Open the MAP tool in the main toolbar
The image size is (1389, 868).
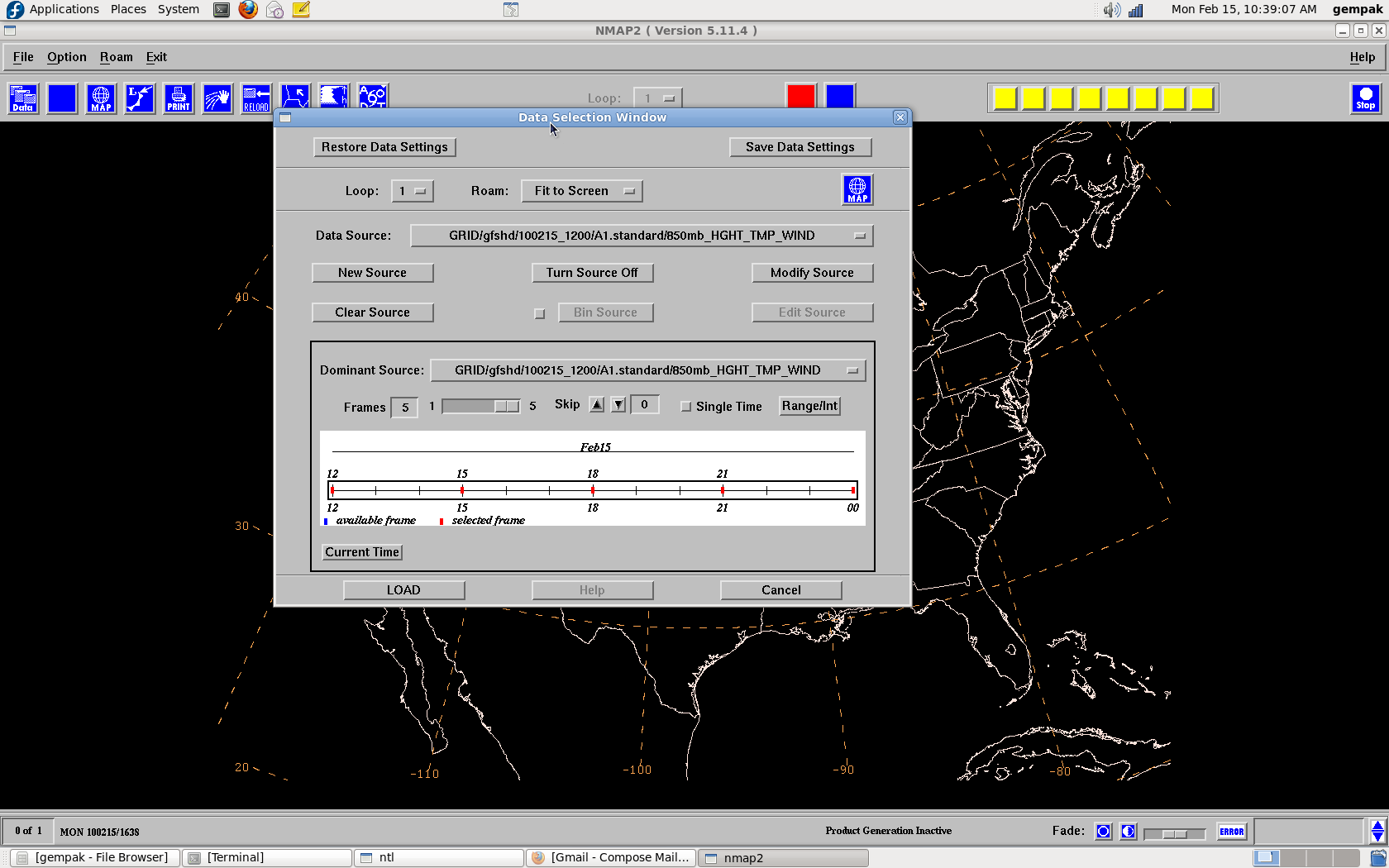coord(101,98)
